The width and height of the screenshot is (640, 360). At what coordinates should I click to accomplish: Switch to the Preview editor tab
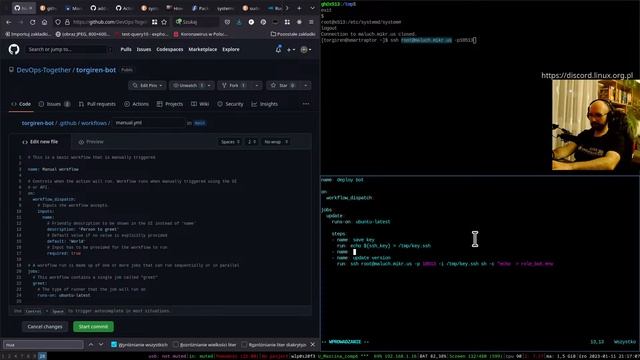tap(91, 142)
